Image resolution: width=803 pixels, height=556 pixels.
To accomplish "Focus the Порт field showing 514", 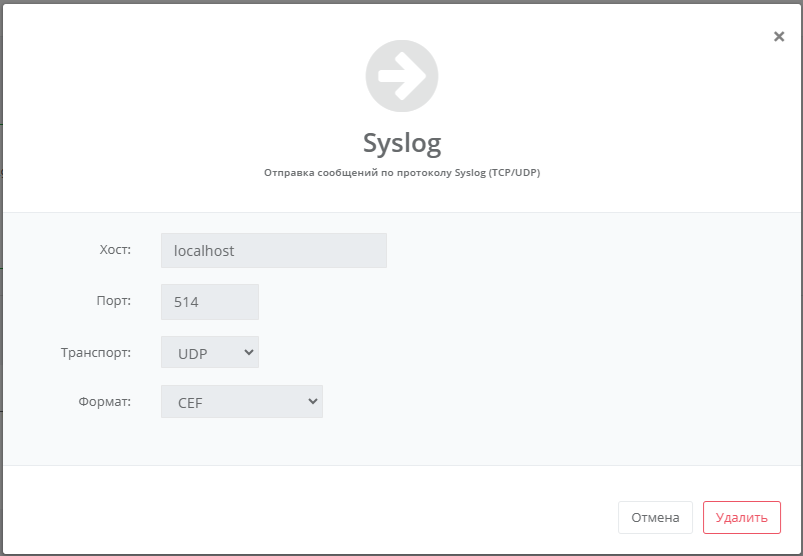I will [209, 302].
